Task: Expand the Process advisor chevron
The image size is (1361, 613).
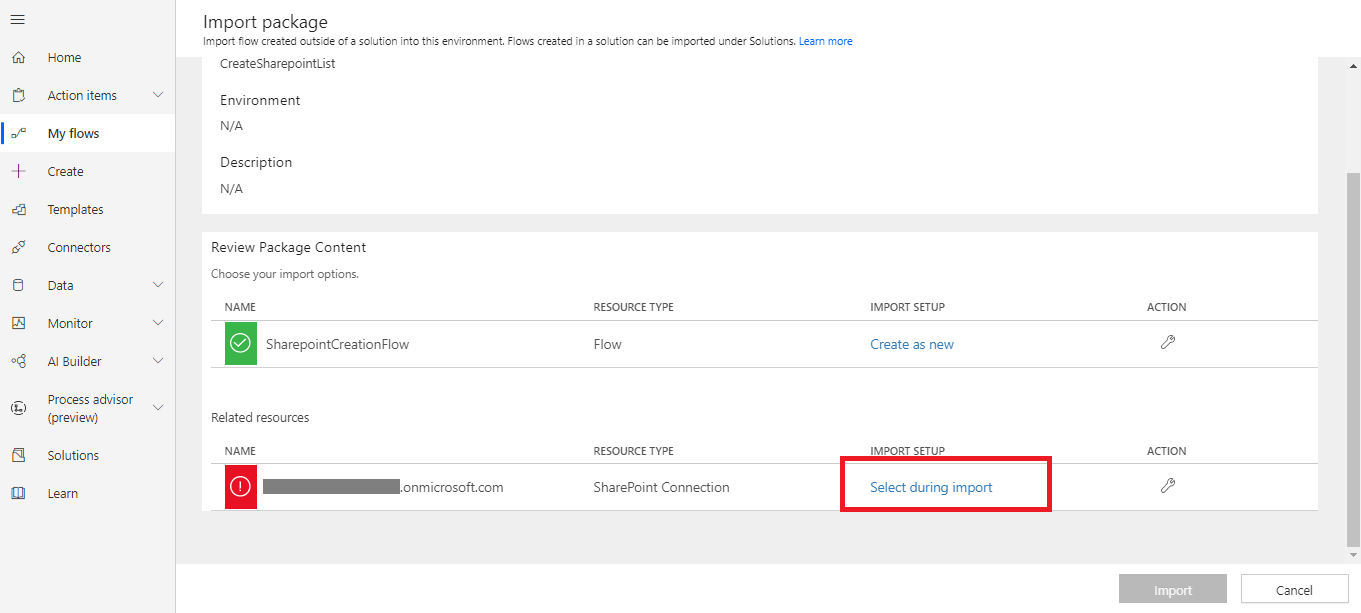Action: coord(158,408)
